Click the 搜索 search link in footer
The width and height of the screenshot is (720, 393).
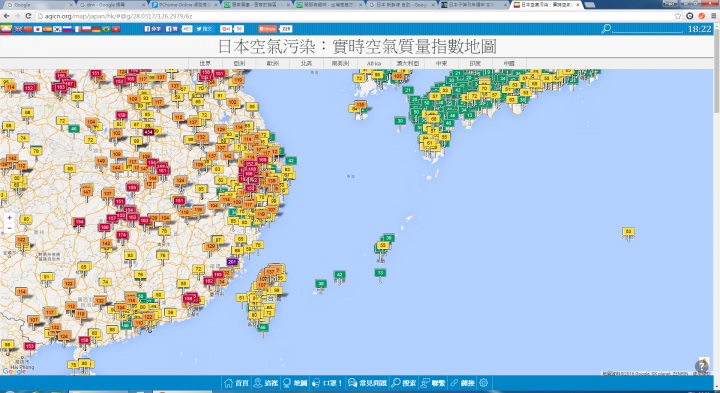pyautogui.click(x=404, y=383)
